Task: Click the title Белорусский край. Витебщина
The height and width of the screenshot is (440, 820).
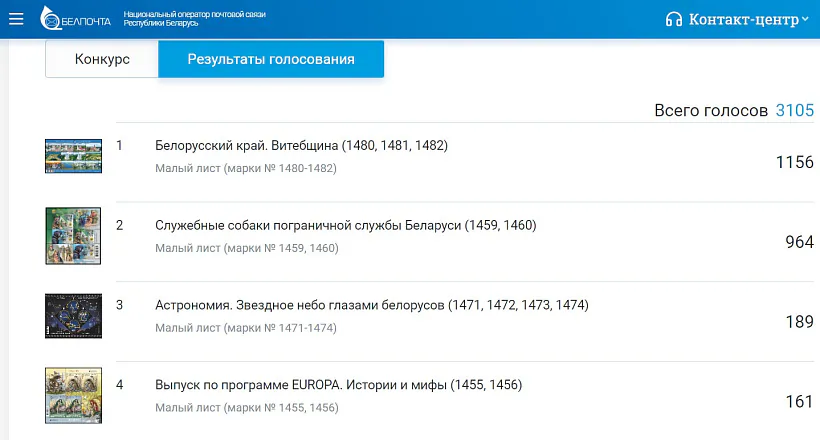Action: [x=301, y=146]
